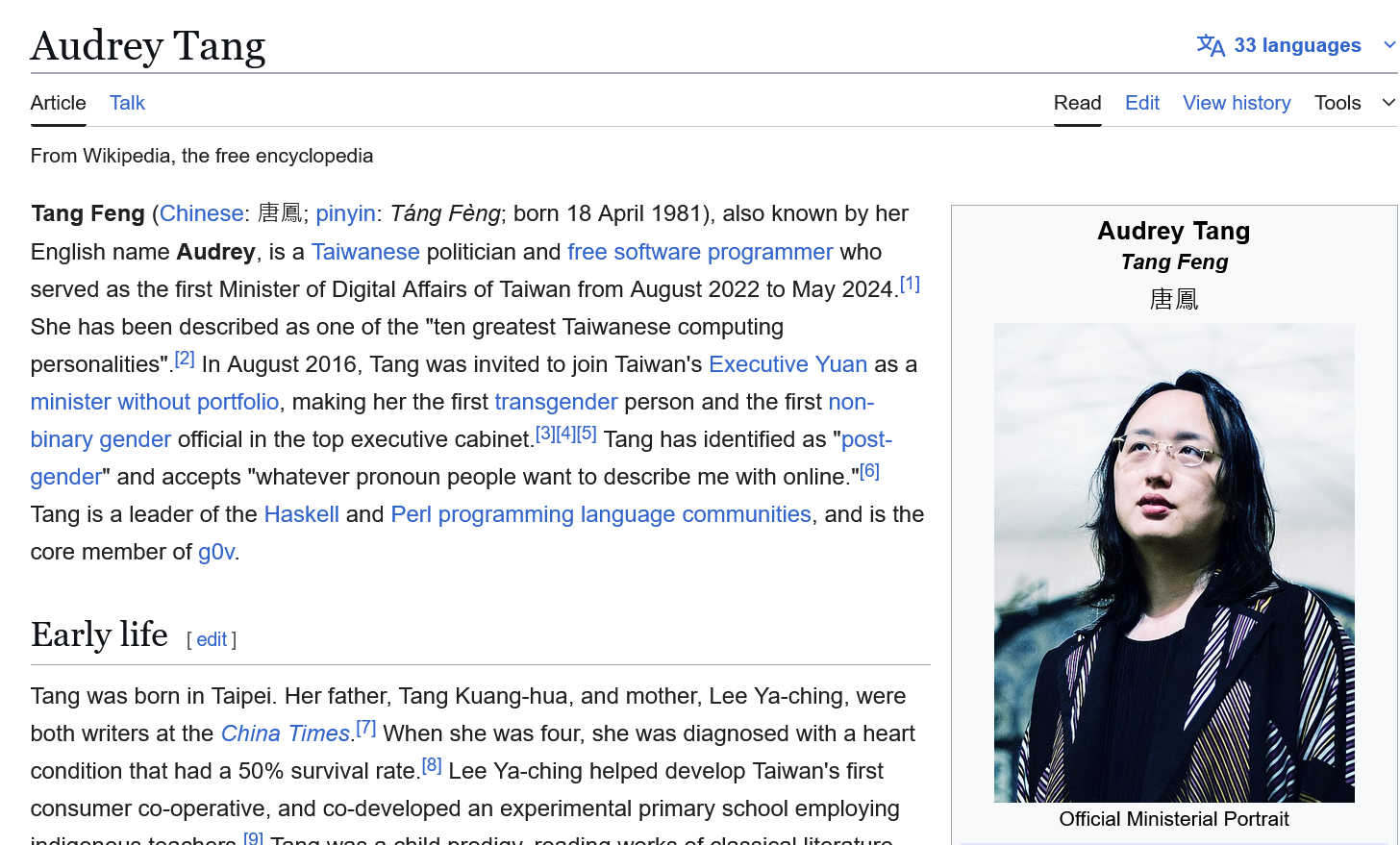The height and width of the screenshot is (845, 1400).
Task: Click the Early life section heading
Action: click(99, 634)
